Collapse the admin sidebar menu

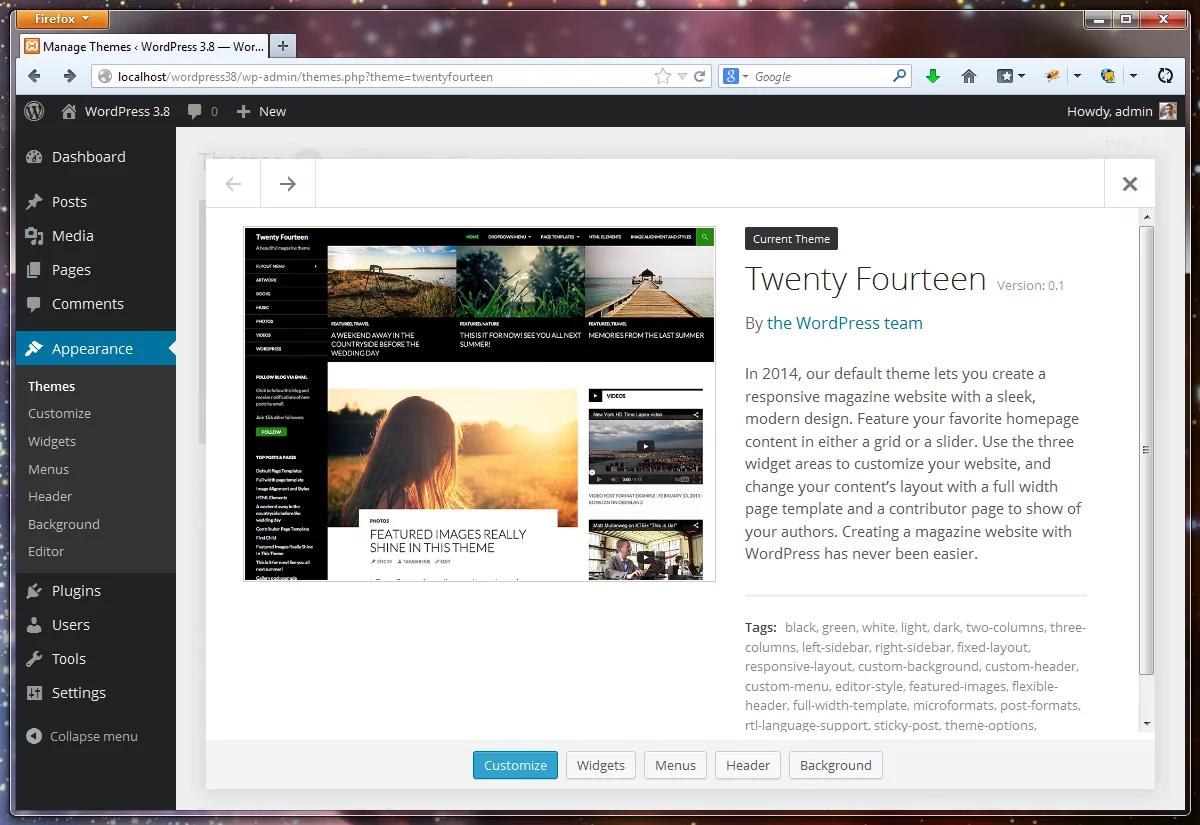pos(83,736)
